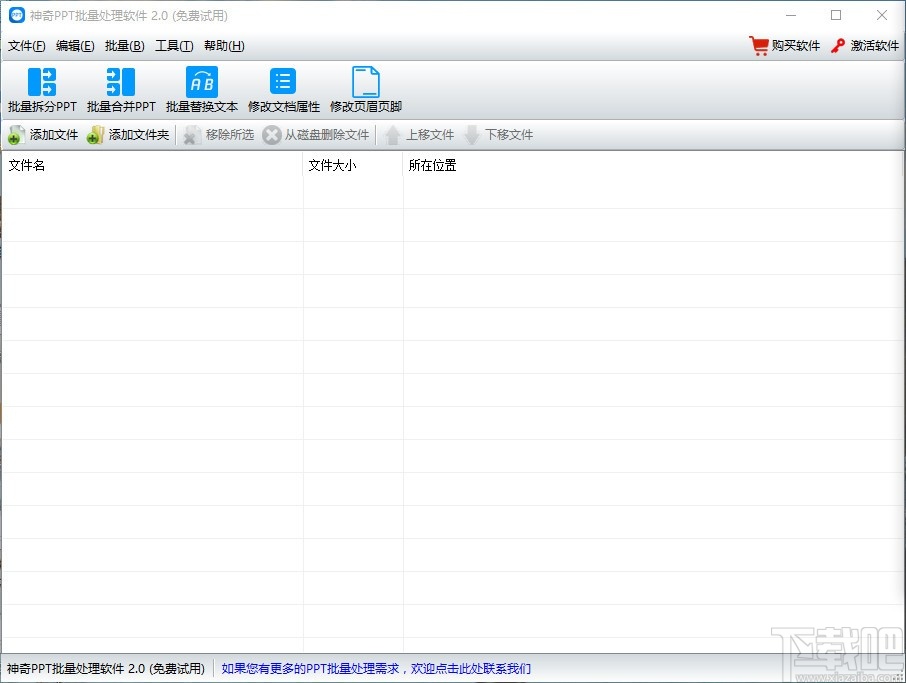Sort by the 文件大小 column header

click(353, 165)
